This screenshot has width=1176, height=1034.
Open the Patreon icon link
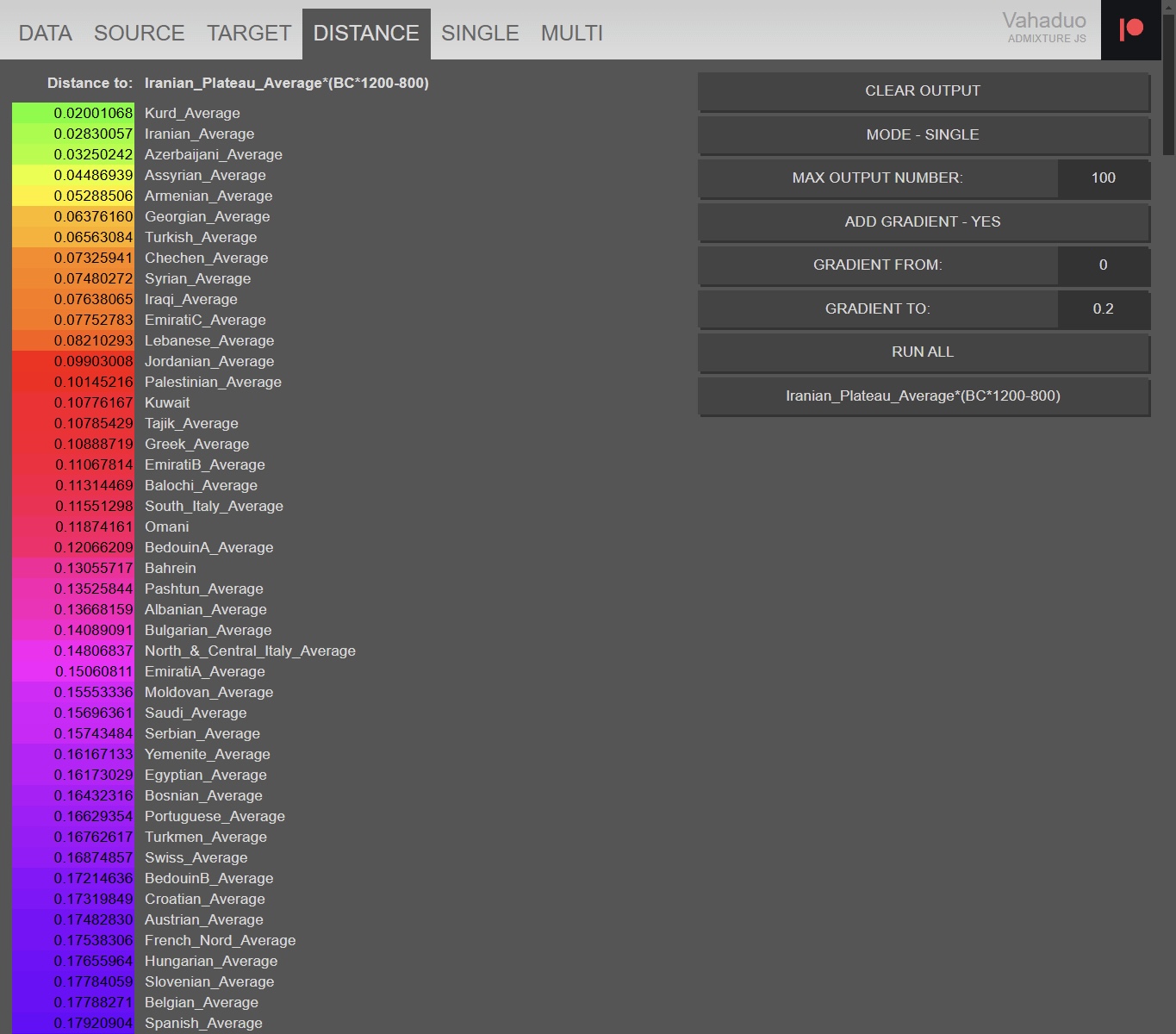coord(1130,29)
